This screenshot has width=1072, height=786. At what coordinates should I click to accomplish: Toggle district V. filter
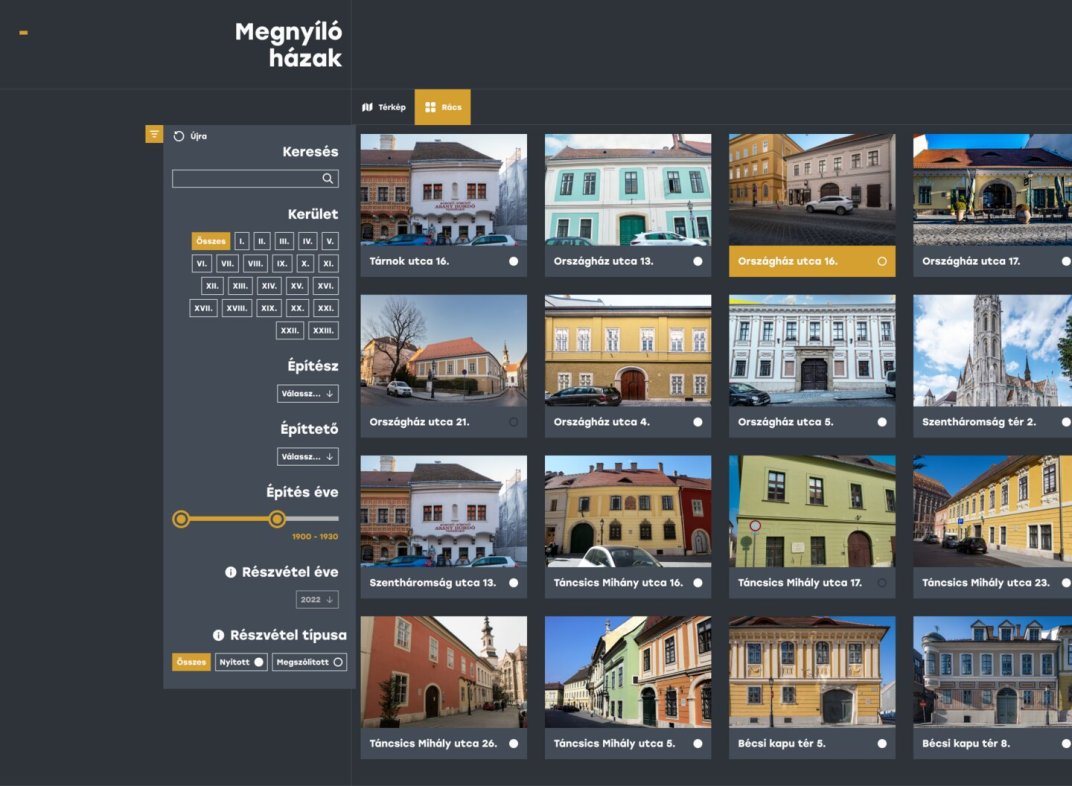tap(330, 241)
